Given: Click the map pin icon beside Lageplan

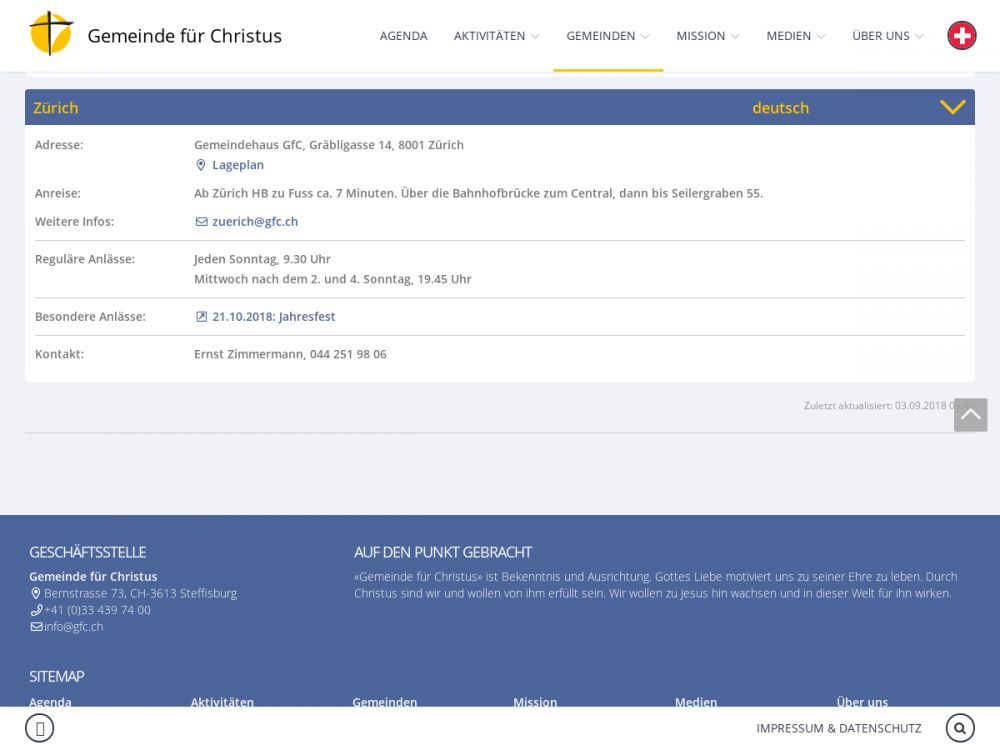Looking at the screenshot, I should (x=201, y=165).
